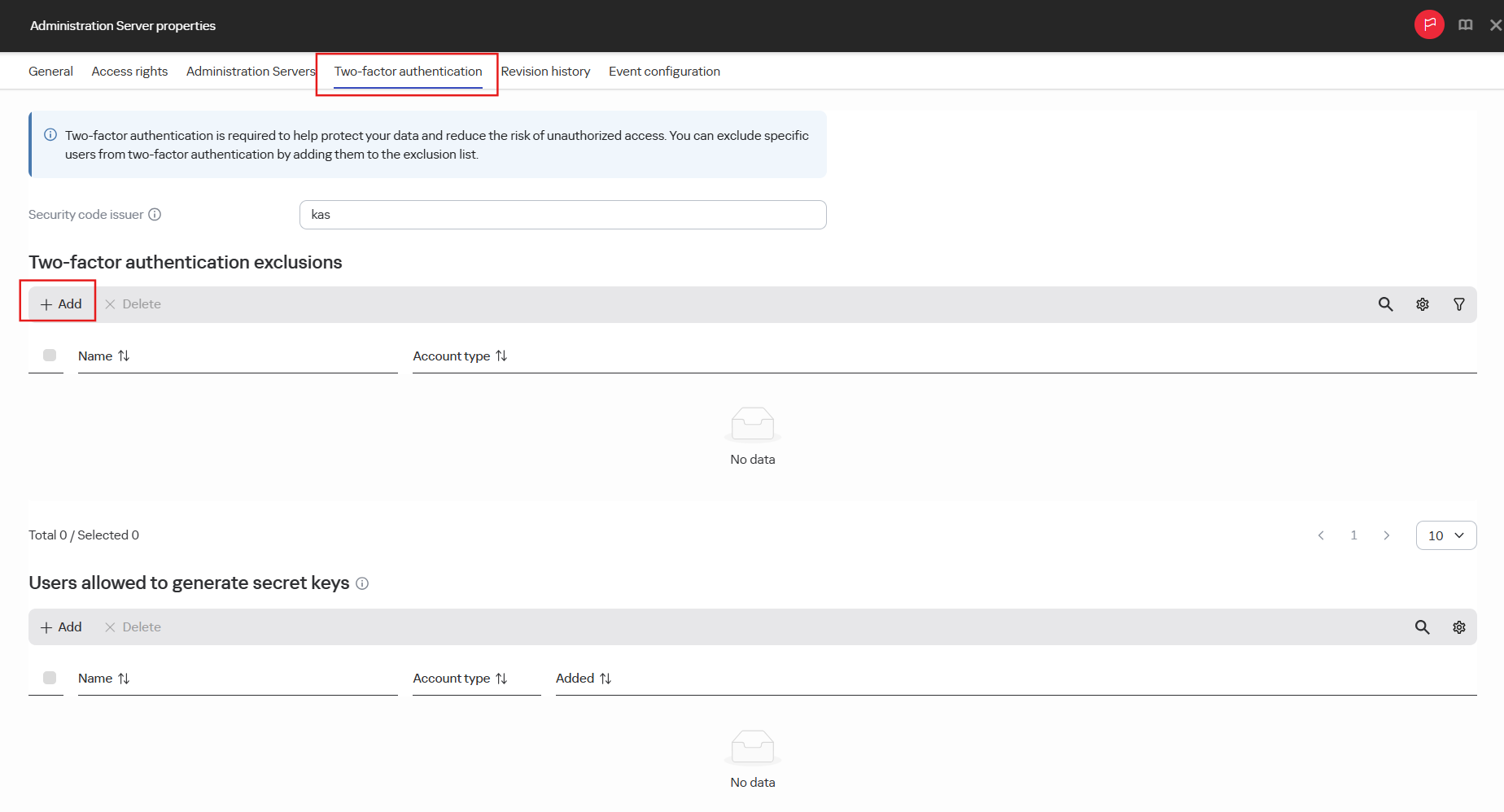Expand the 10 rows per page dropdown
This screenshot has width=1504, height=812.
coord(1446,535)
